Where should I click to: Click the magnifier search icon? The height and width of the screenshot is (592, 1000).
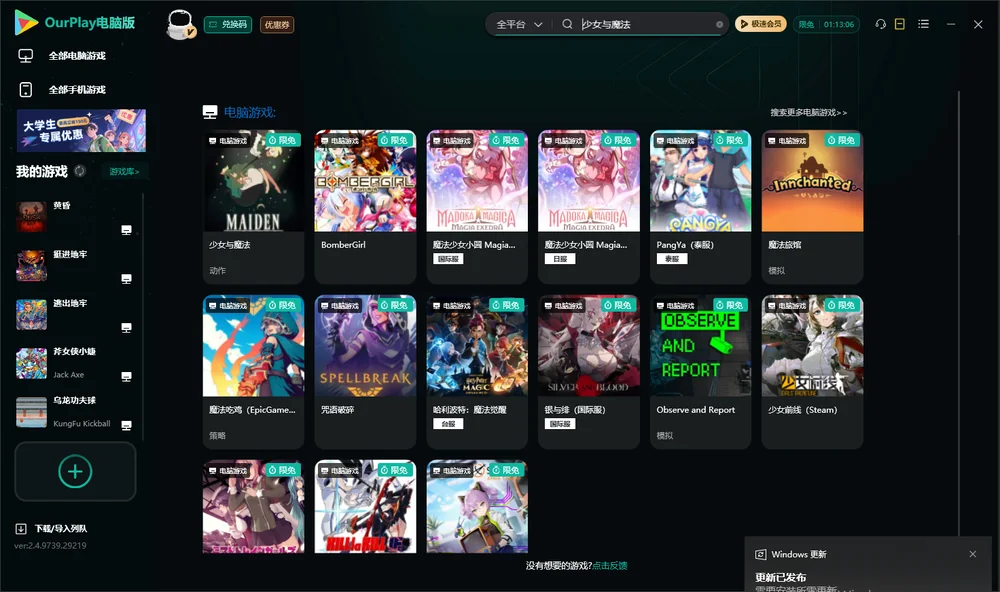(567, 24)
